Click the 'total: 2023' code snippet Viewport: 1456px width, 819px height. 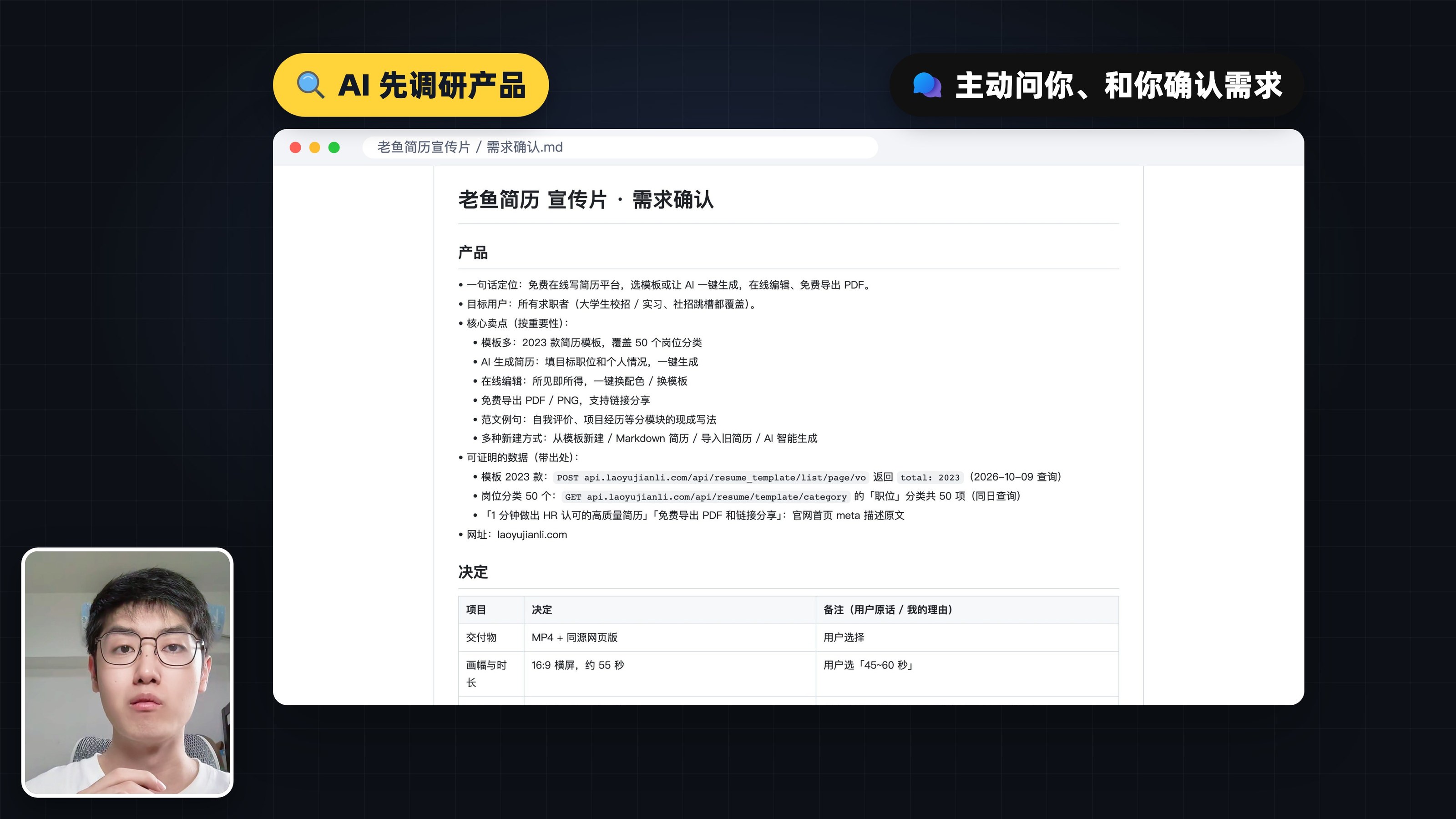(930, 478)
